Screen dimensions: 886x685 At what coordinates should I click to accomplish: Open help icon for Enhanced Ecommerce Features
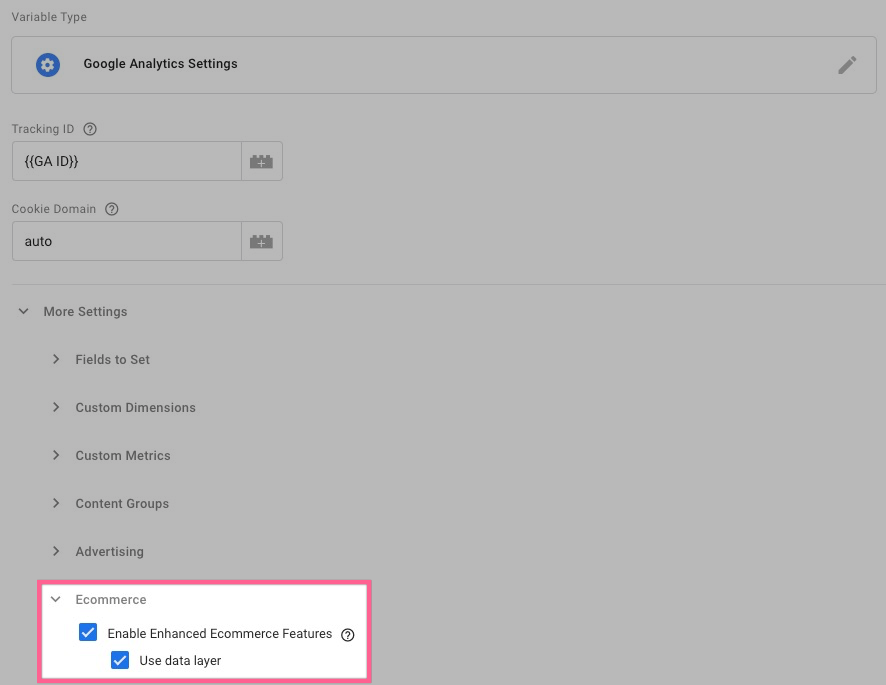tap(348, 635)
